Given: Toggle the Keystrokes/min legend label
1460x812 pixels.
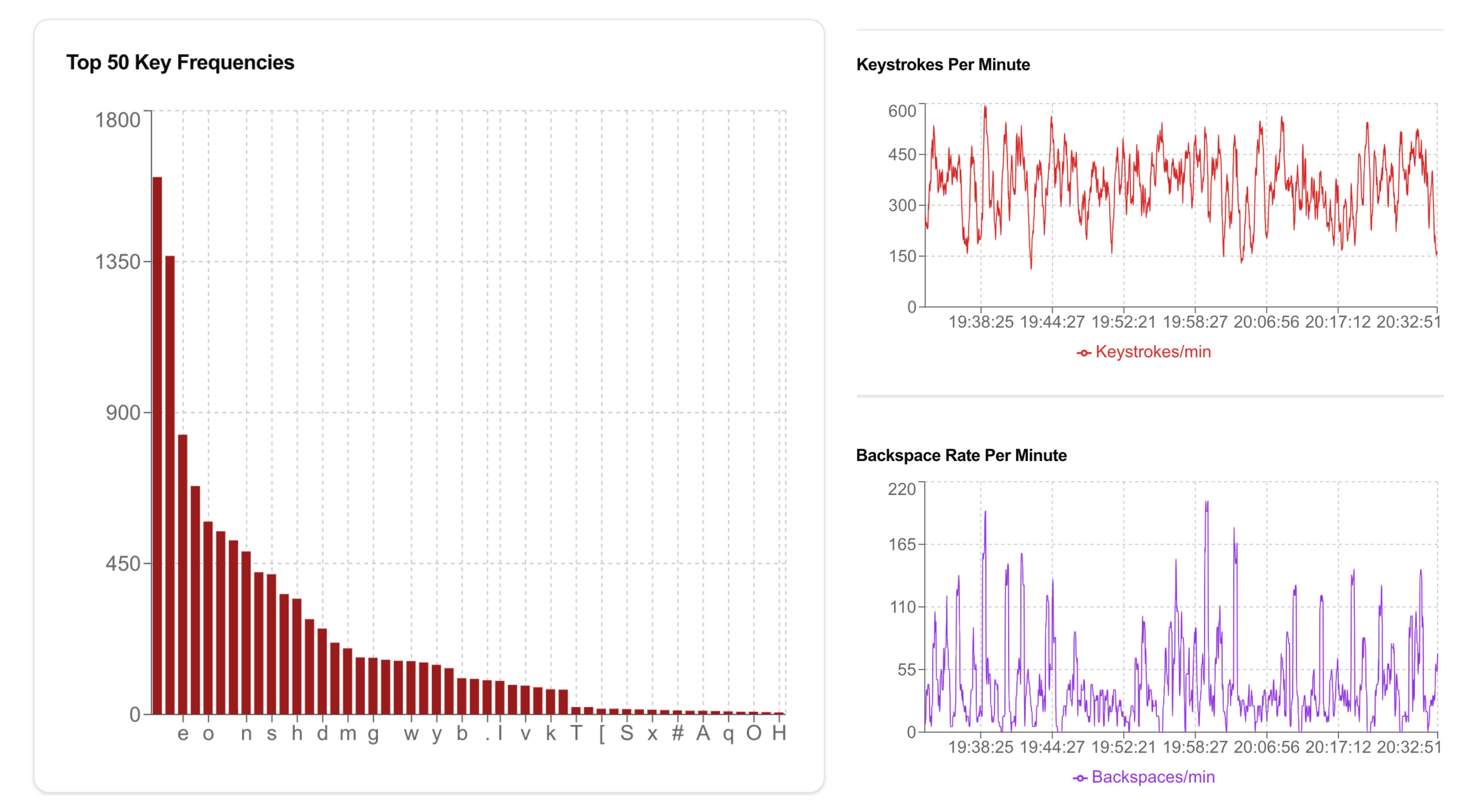Looking at the screenshot, I should click(x=1153, y=352).
